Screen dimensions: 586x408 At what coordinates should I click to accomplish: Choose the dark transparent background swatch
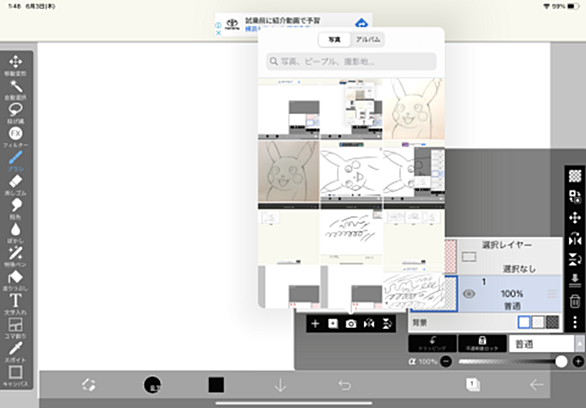click(x=552, y=322)
